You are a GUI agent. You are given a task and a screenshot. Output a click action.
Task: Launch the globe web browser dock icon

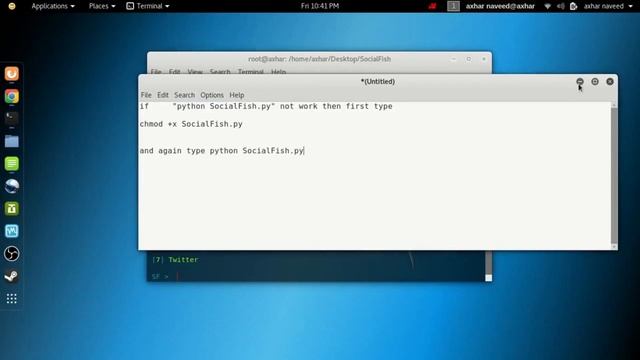point(12,186)
